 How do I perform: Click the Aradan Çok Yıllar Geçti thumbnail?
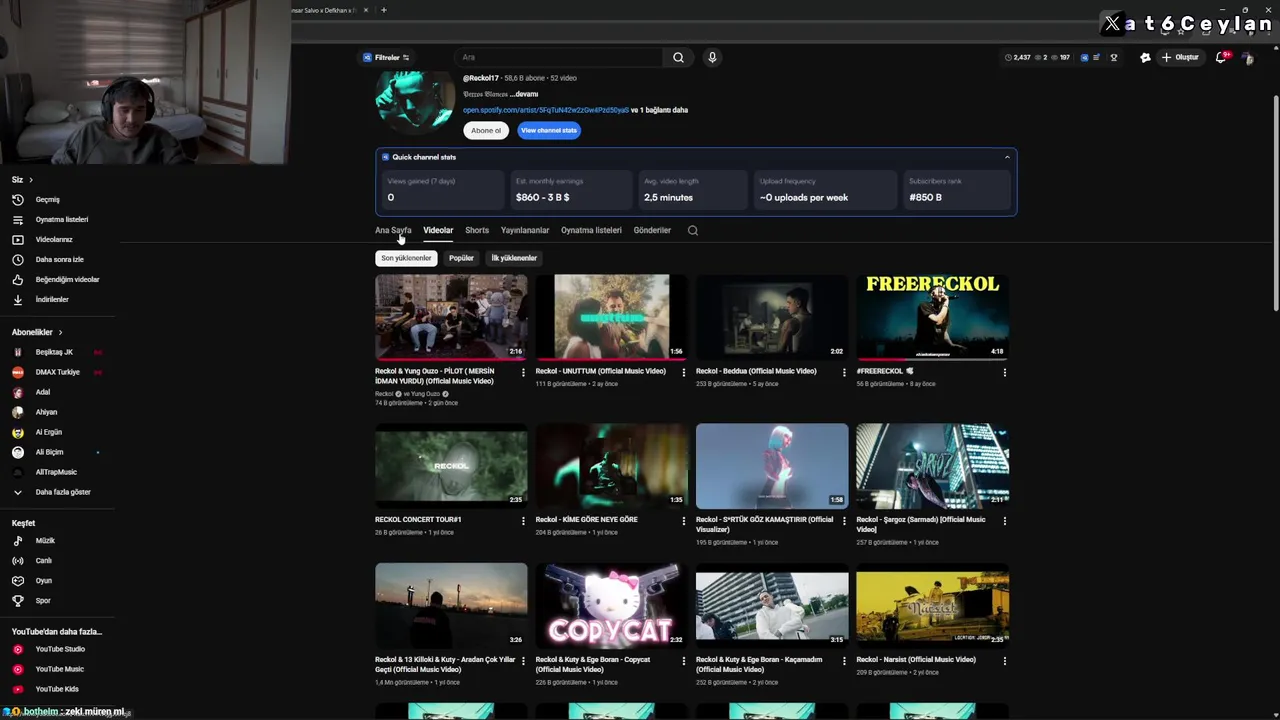point(451,606)
